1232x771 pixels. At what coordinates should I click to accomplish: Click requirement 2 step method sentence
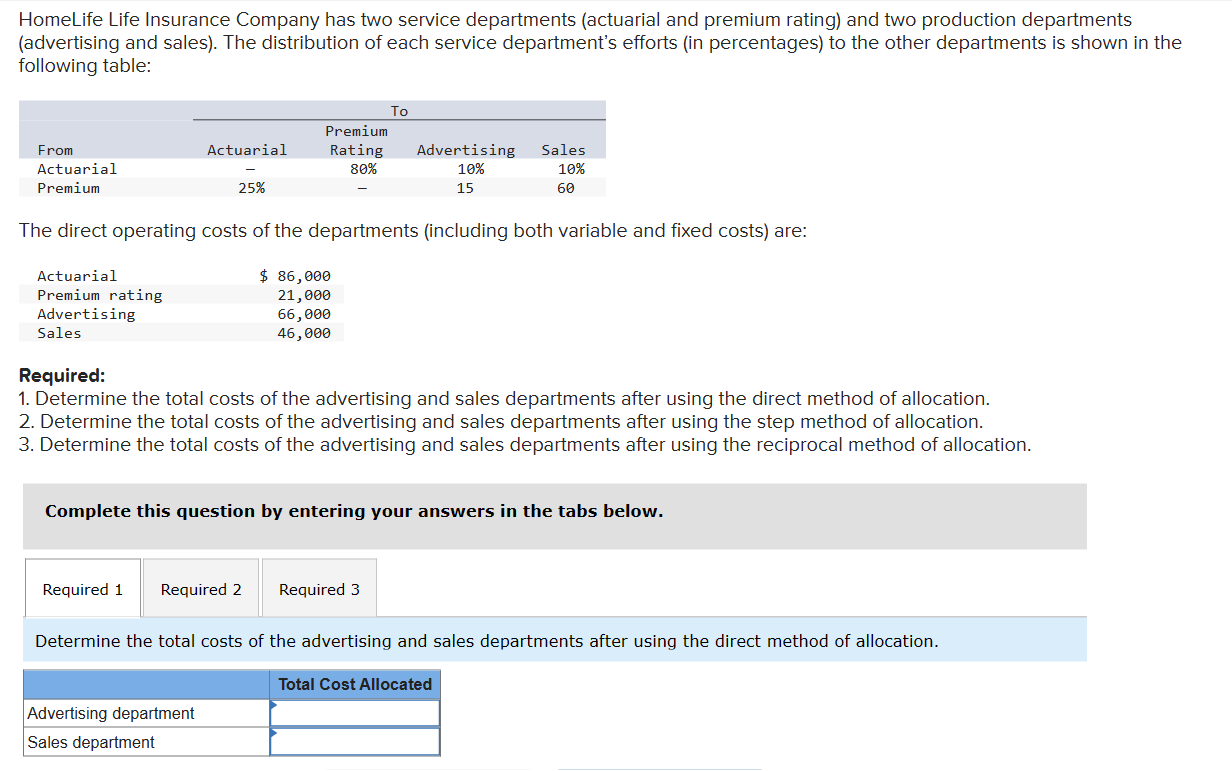[x=501, y=422]
